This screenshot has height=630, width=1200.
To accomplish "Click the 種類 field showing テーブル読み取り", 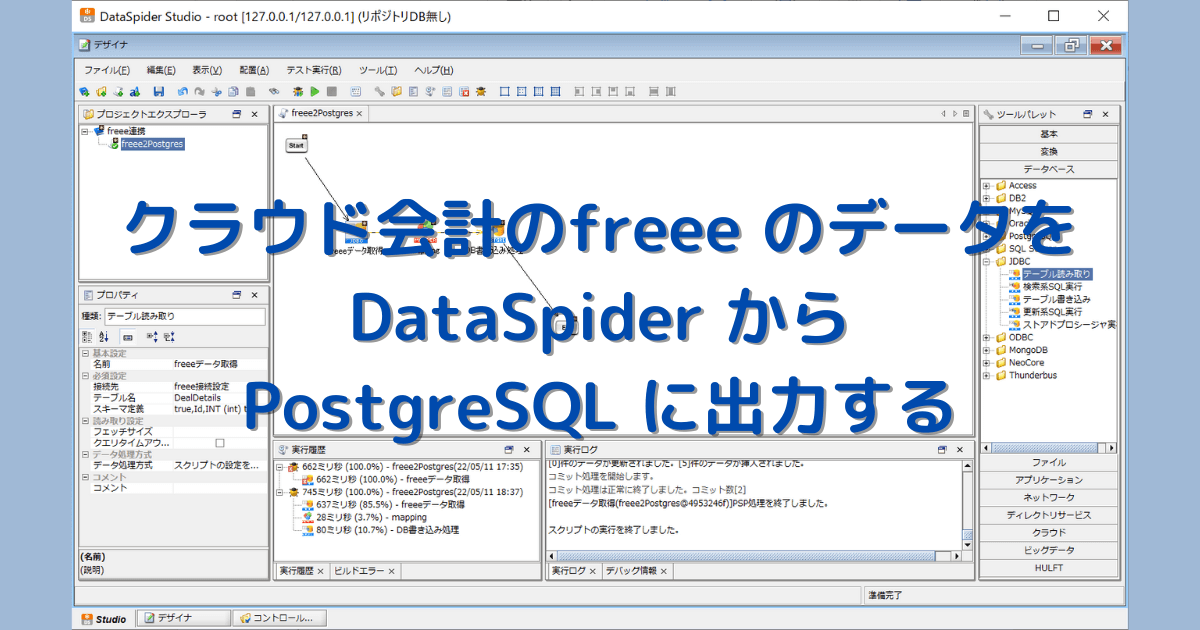I will 184,316.
